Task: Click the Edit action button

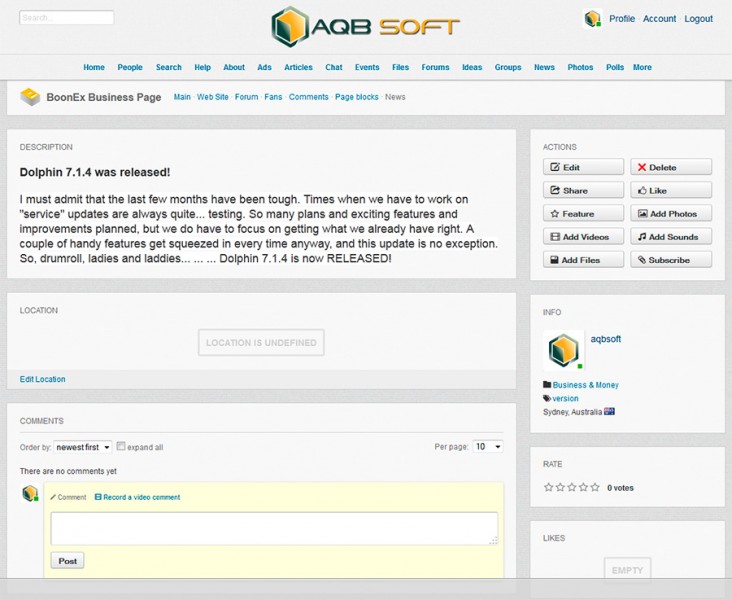Action: (x=584, y=167)
